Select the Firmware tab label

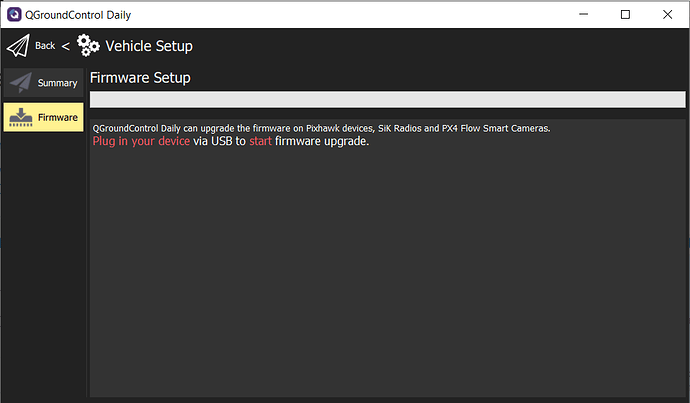coord(58,117)
